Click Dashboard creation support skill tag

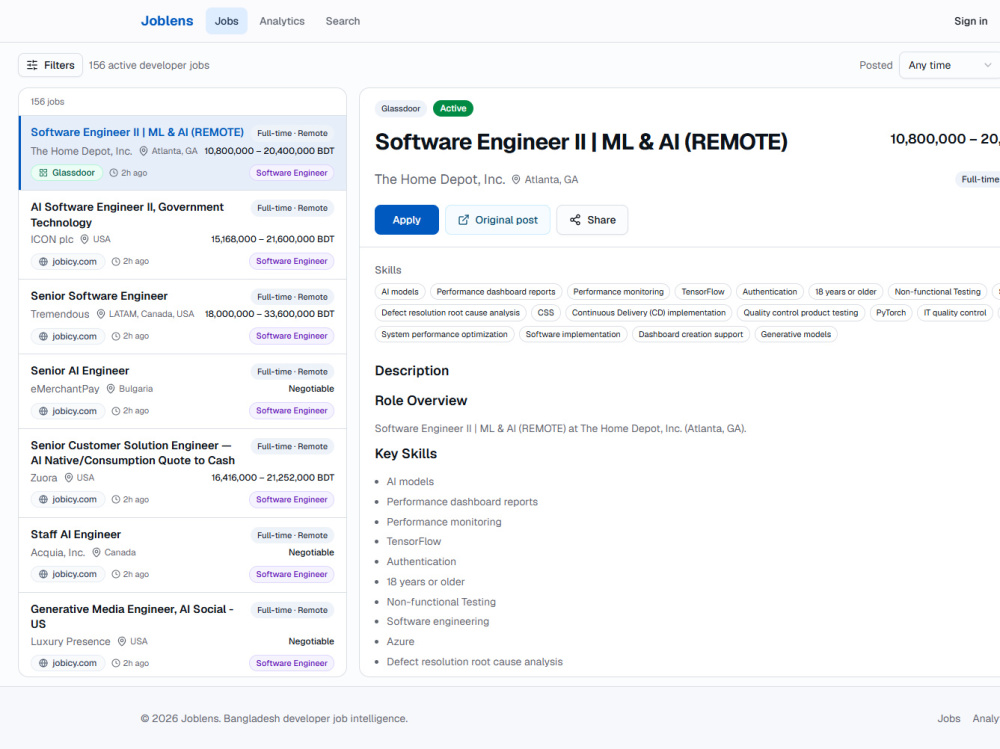coord(691,334)
